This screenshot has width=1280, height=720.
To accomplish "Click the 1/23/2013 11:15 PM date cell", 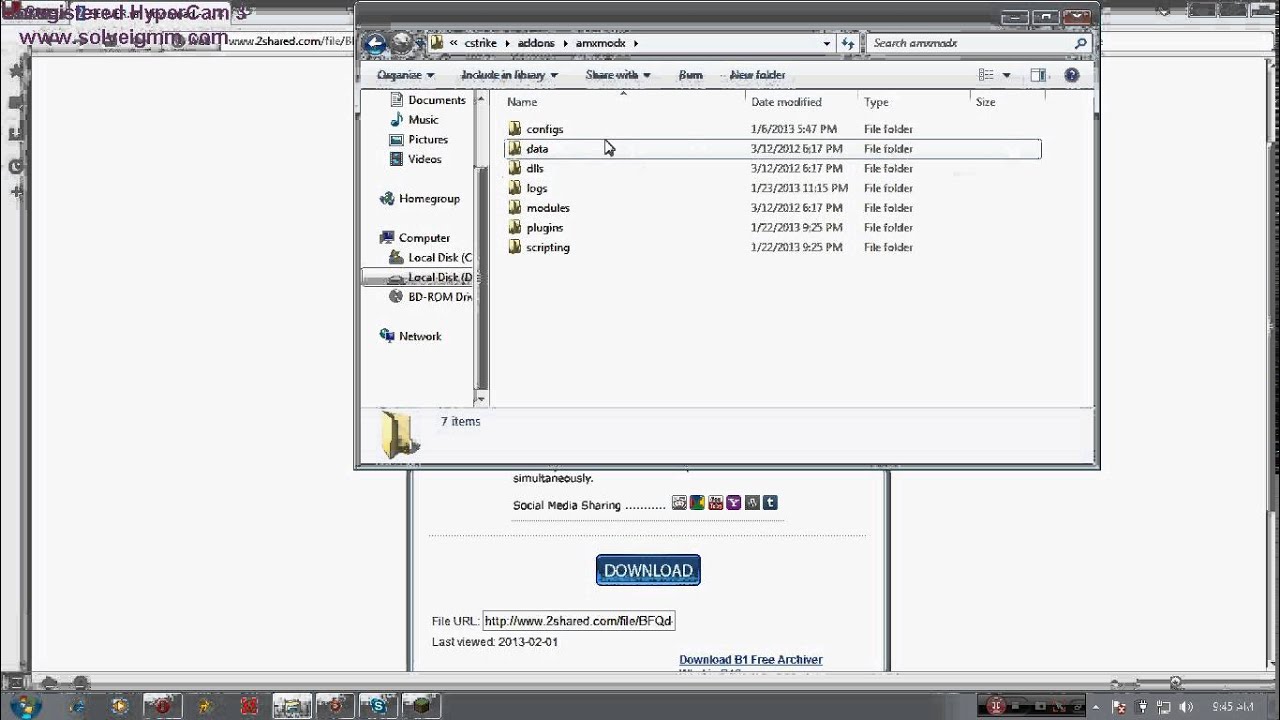I will tap(799, 188).
